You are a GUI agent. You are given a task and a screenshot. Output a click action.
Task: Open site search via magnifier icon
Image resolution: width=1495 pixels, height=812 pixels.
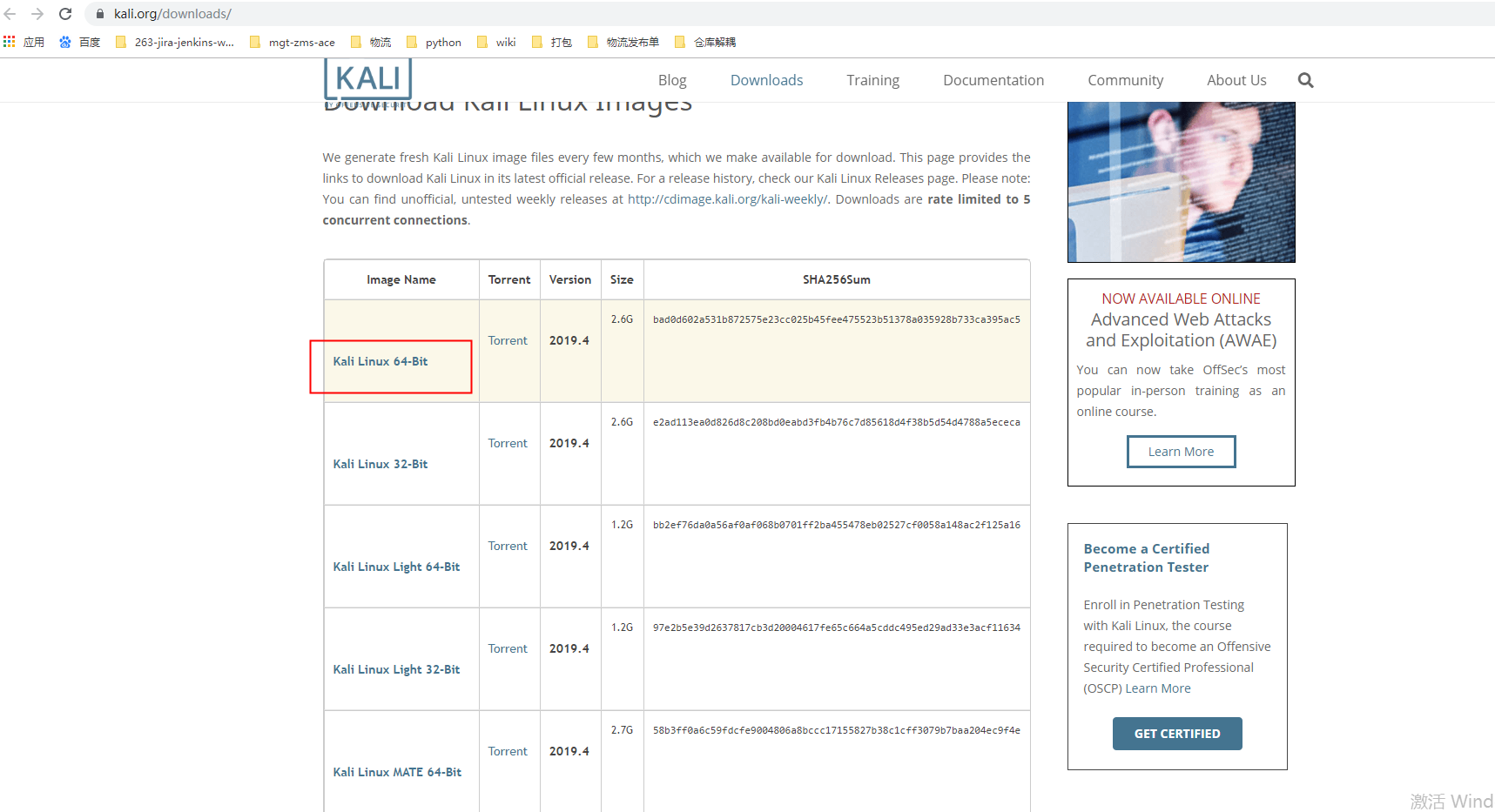[x=1305, y=80]
